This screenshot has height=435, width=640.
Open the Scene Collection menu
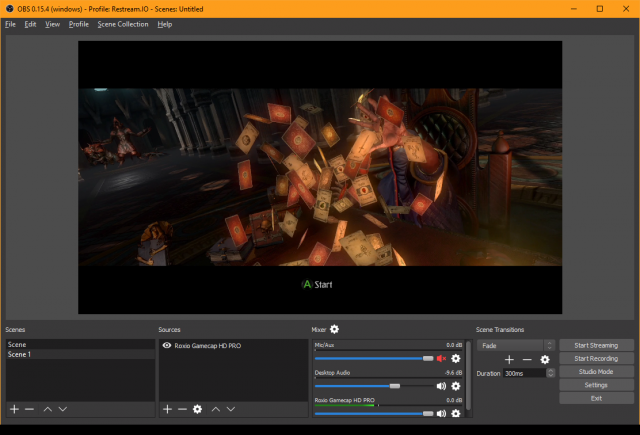[123, 24]
